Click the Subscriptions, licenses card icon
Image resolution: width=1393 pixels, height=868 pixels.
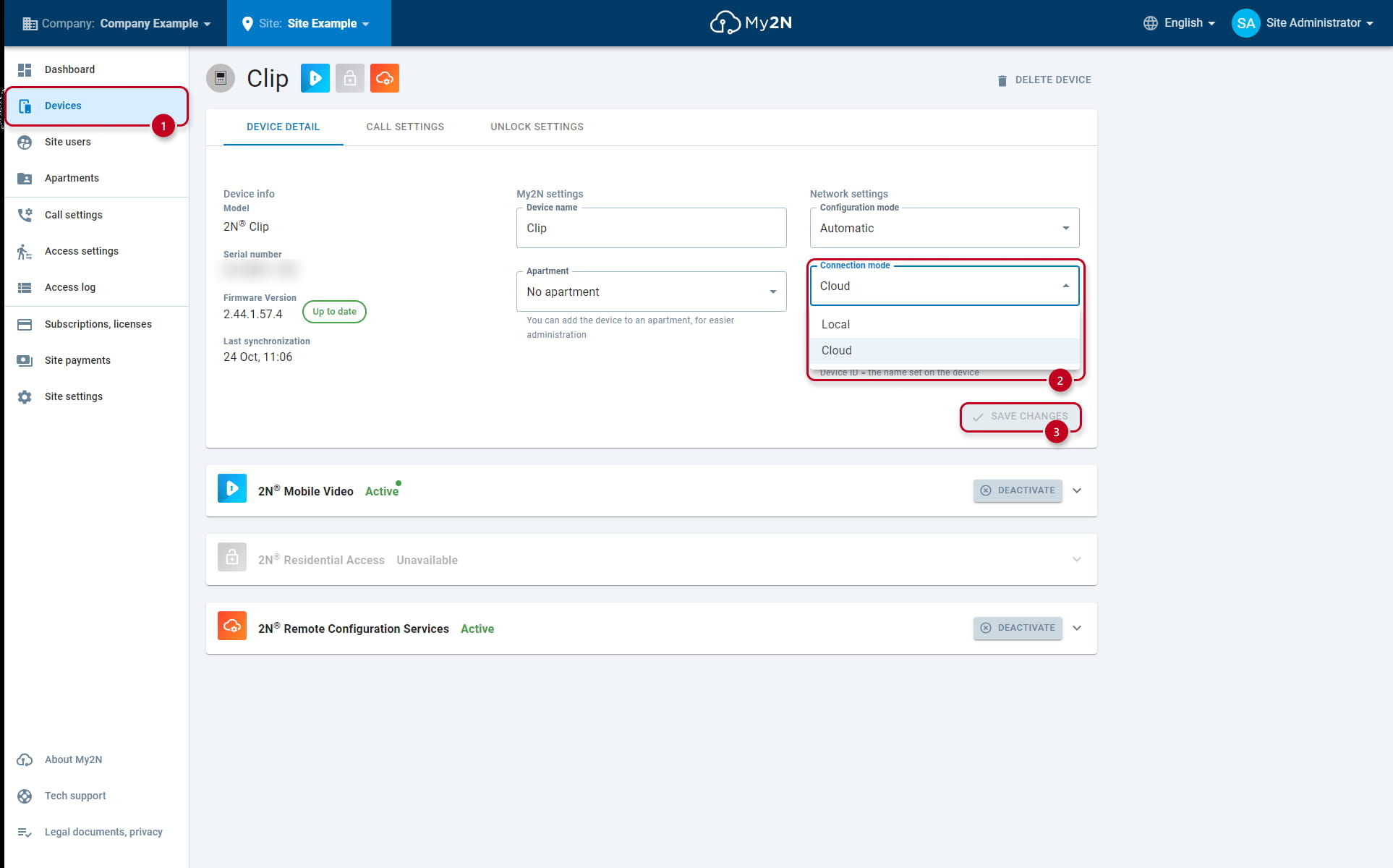point(25,324)
